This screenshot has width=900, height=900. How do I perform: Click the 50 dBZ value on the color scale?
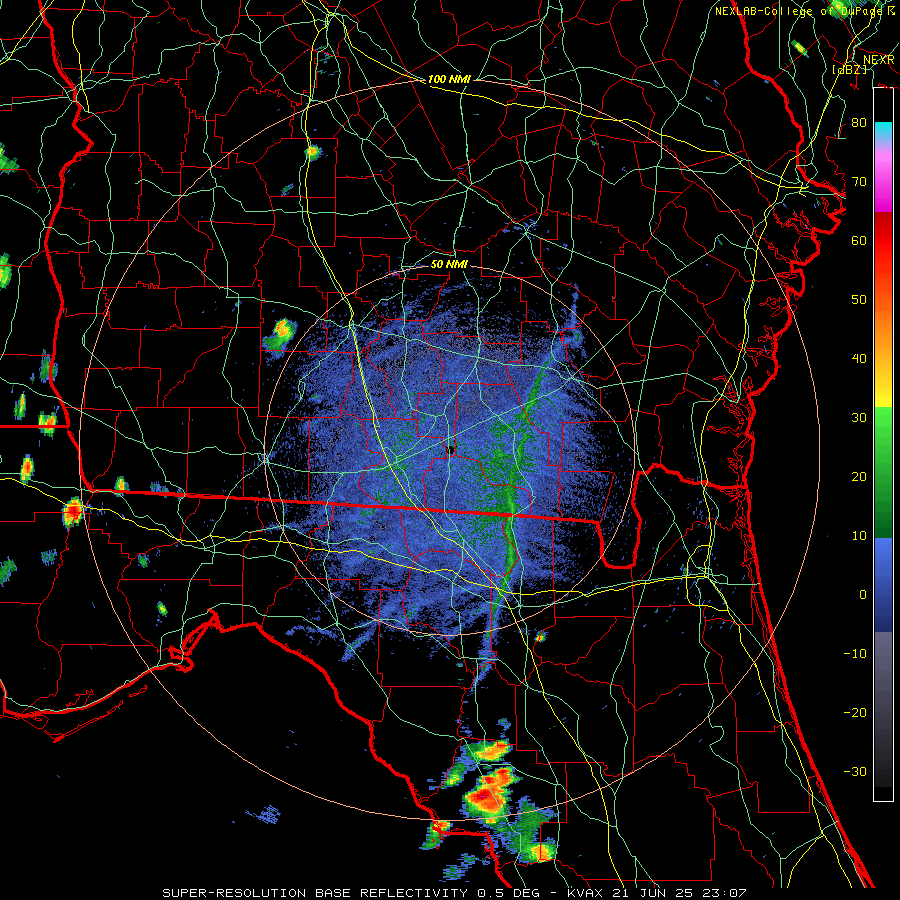[859, 300]
